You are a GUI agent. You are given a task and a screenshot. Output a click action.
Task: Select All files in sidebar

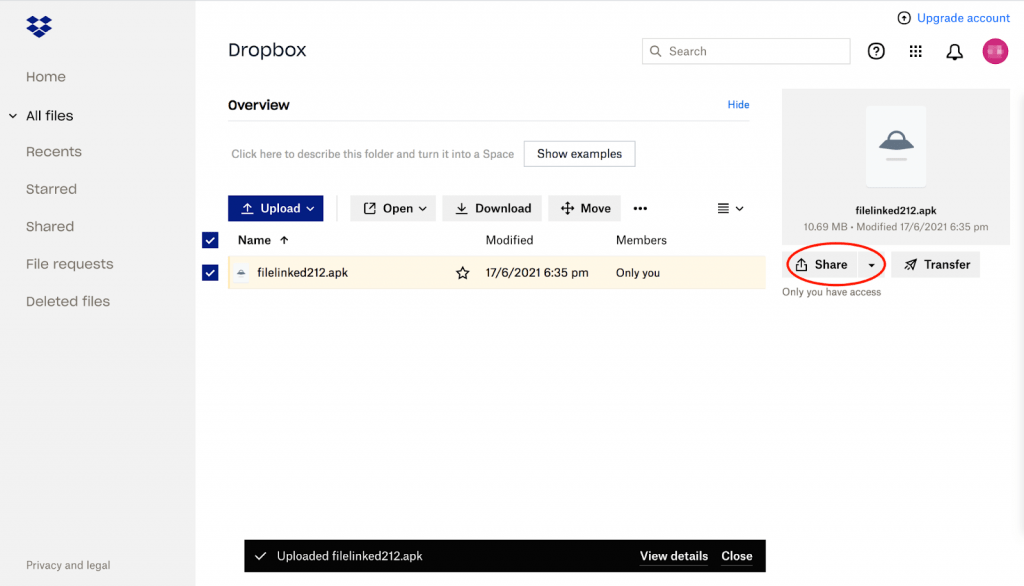point(50,116)
